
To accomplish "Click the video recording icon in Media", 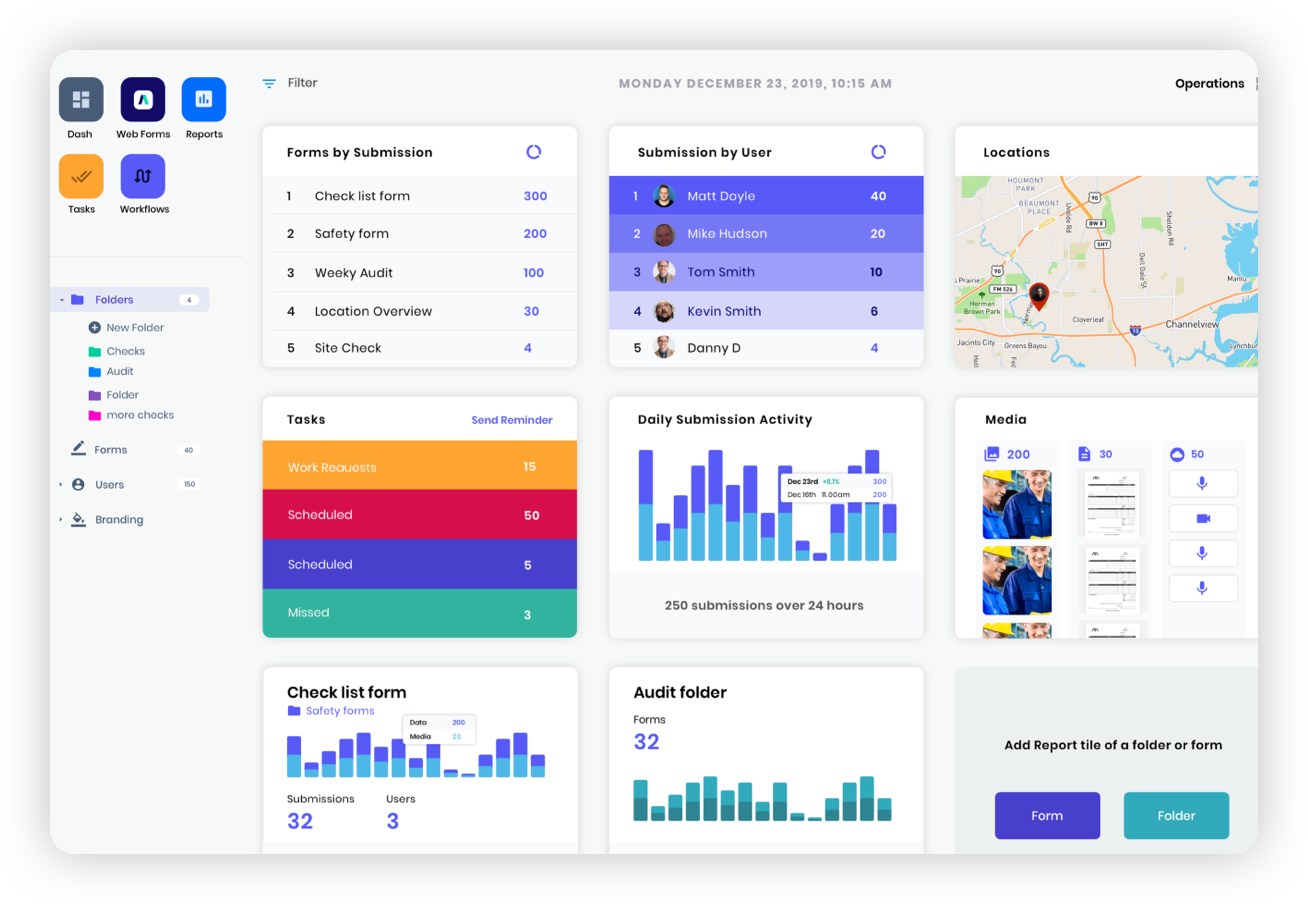I will click(1203, 518).
